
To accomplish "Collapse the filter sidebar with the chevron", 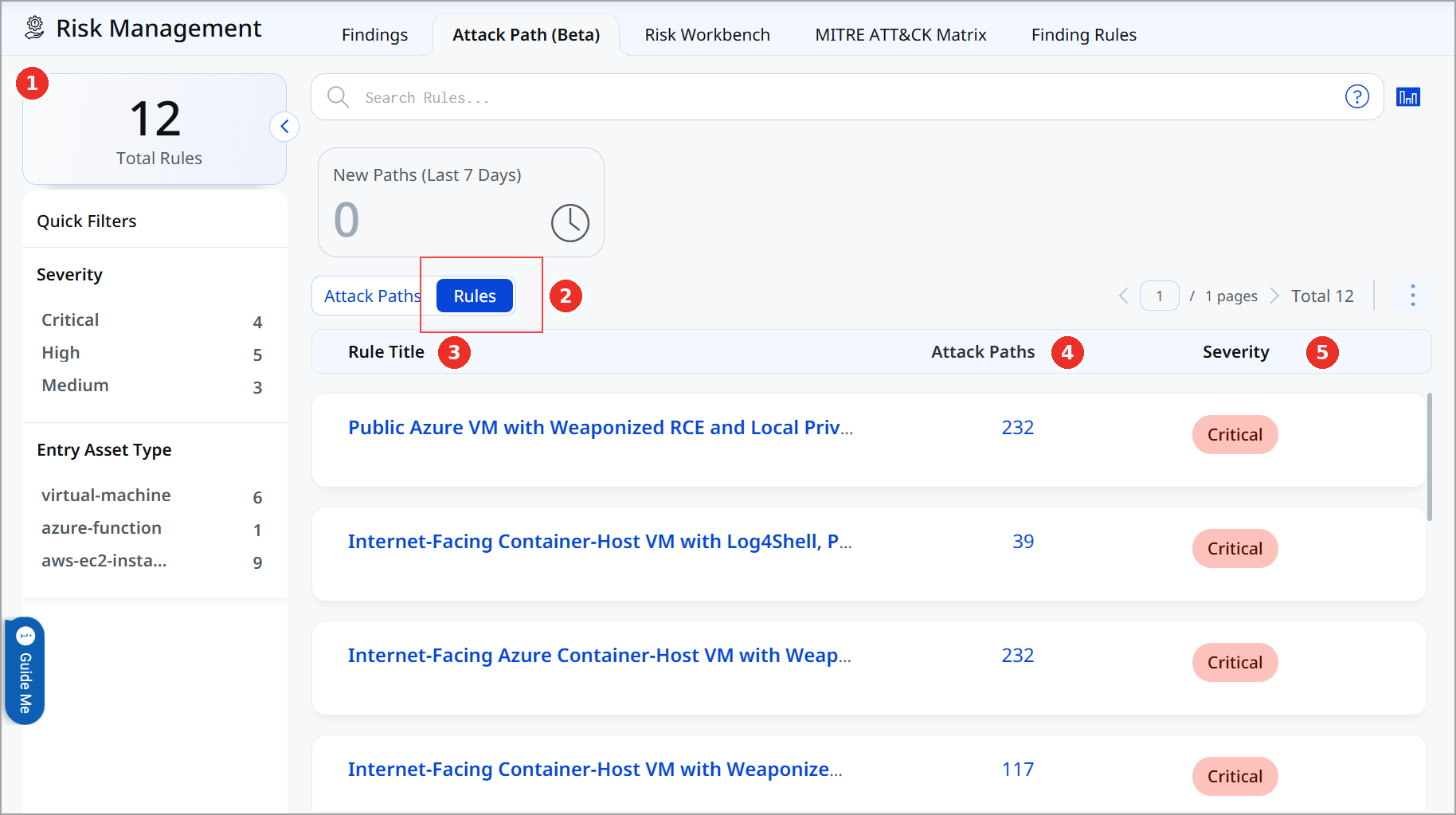I will (284, 127).
